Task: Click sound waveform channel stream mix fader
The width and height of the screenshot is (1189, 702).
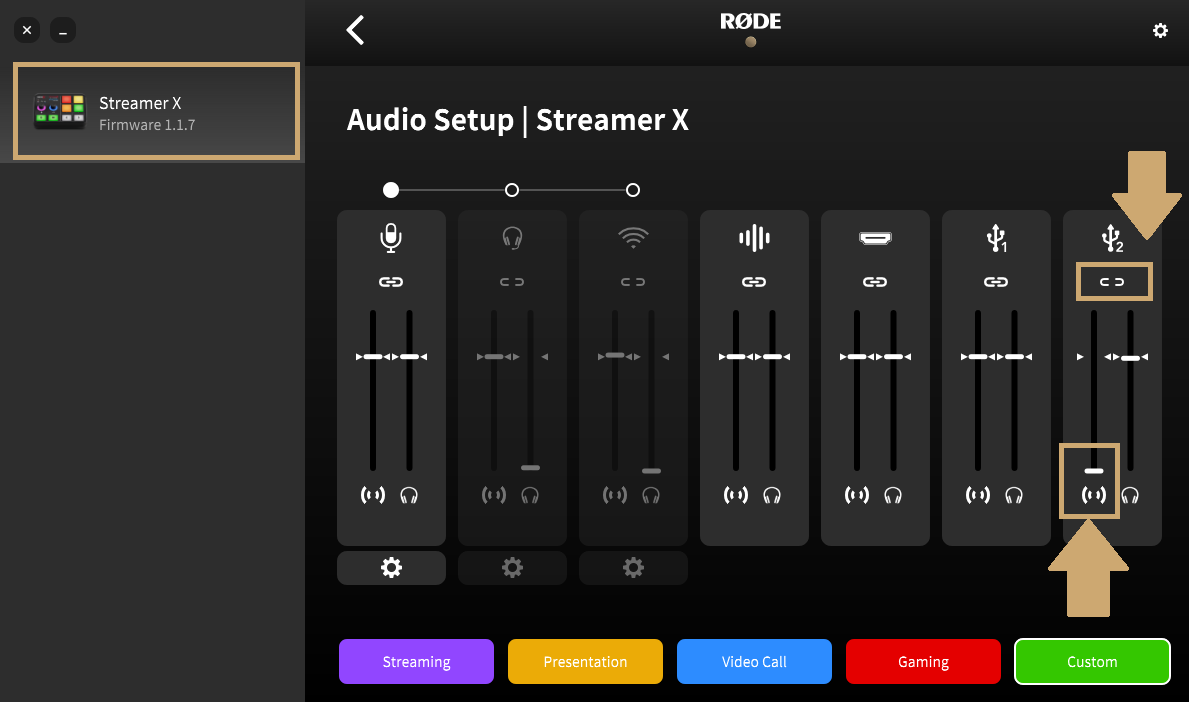Action: point(736,356)
